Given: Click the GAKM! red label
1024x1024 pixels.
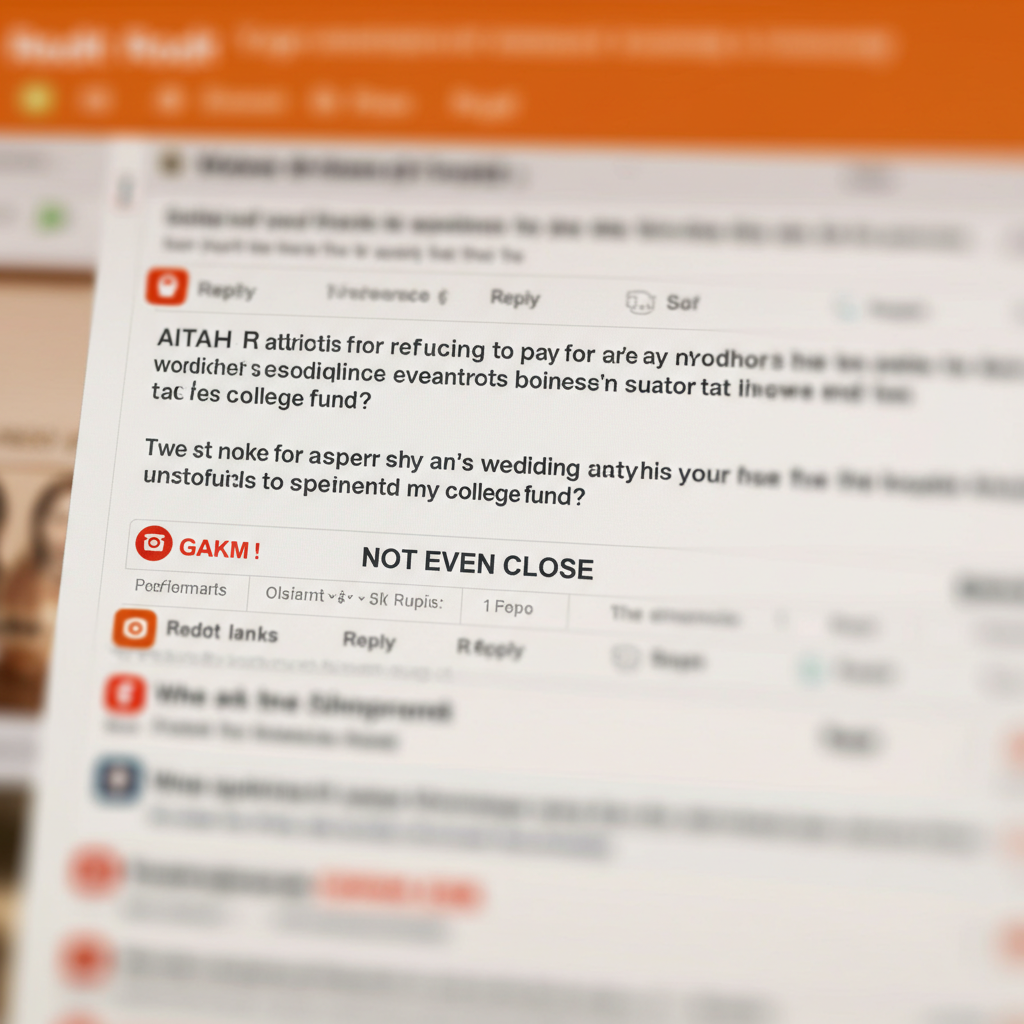Looking at the screenshot, I should [x=220, y=549].
